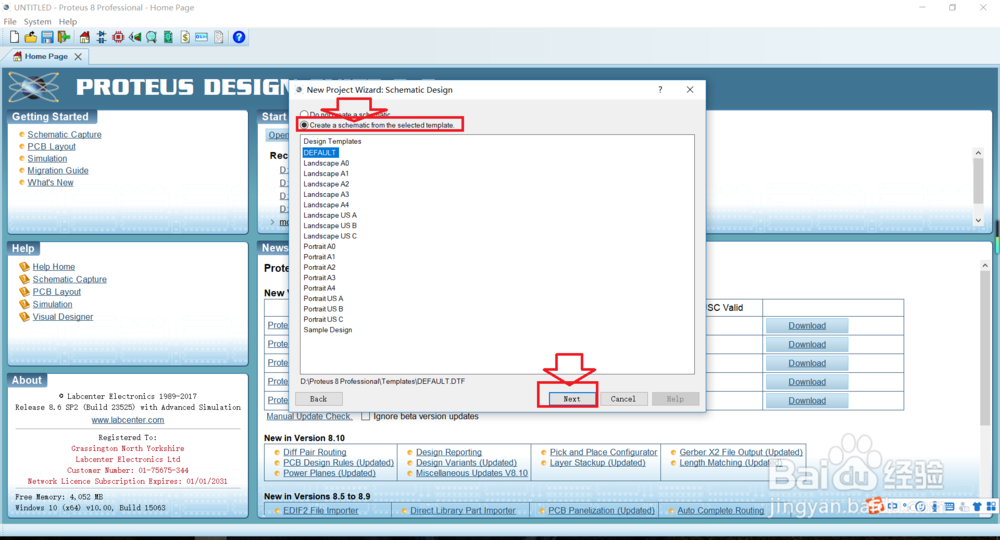This screenshot has width=1000, height=540.
Task: Open the Migration Guide link
Action: coord(58,170)
